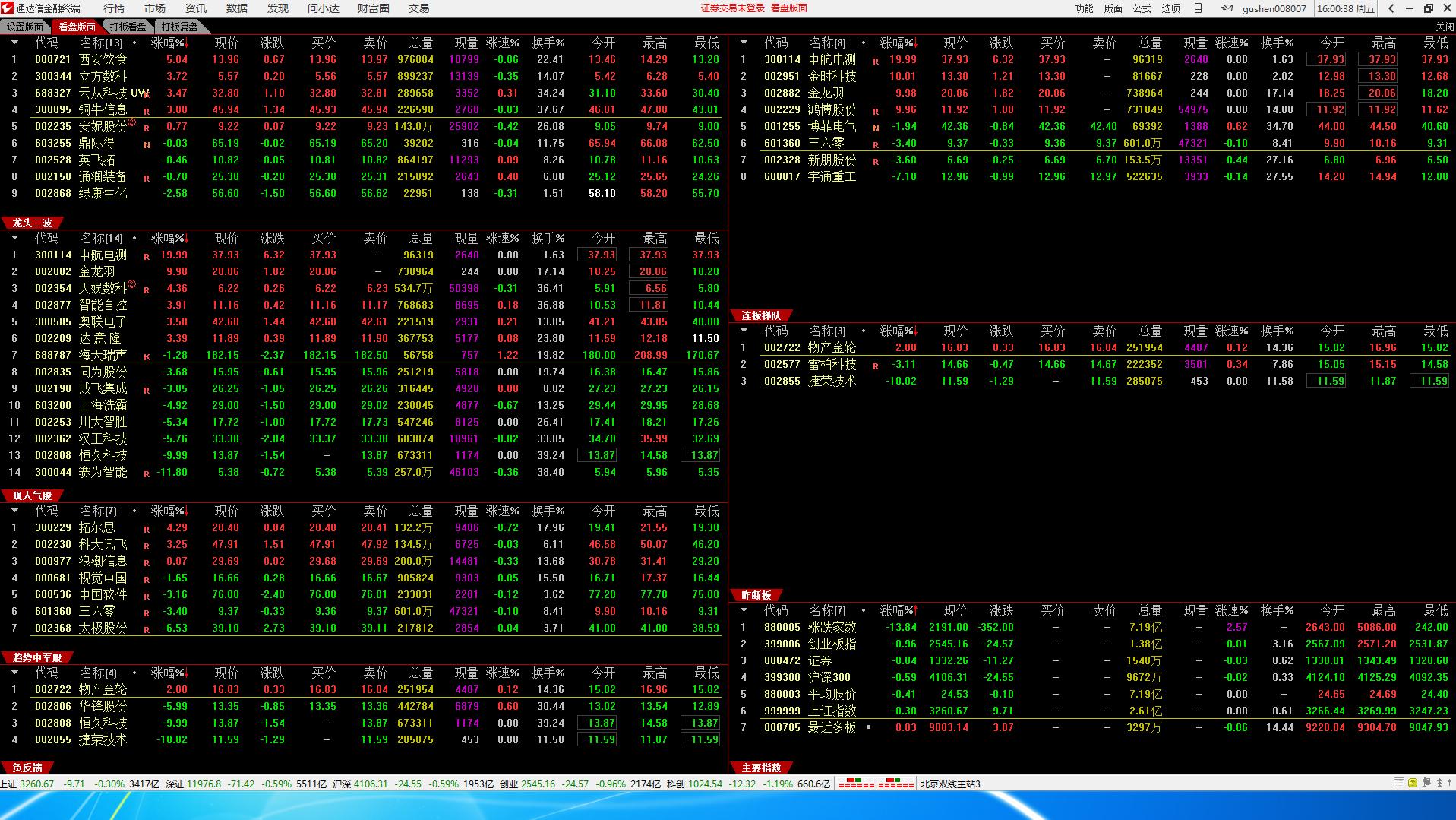Sort the 昨断板 list by 涨幅% column
This screenshot has width=1456, height=820.
coord(899,610)
